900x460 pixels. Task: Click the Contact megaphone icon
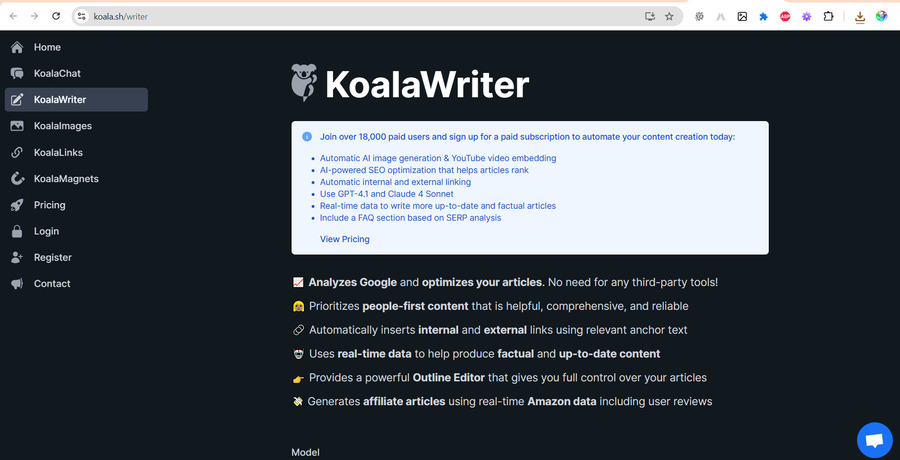(x=17, y=284)
